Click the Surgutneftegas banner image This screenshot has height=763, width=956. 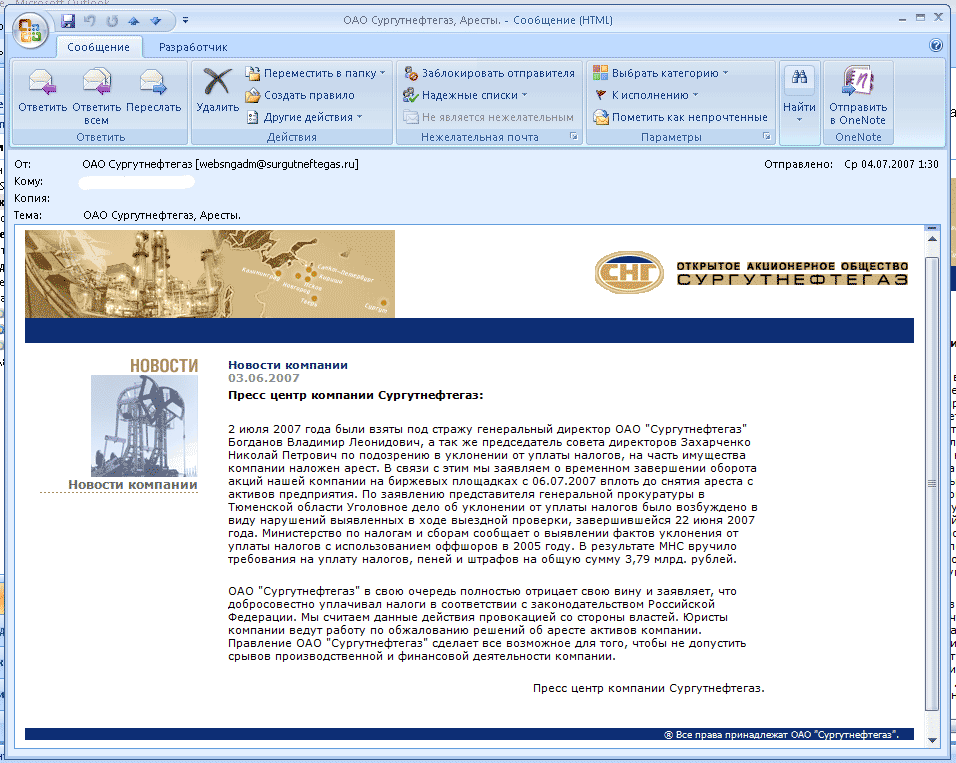coord(210,274)
